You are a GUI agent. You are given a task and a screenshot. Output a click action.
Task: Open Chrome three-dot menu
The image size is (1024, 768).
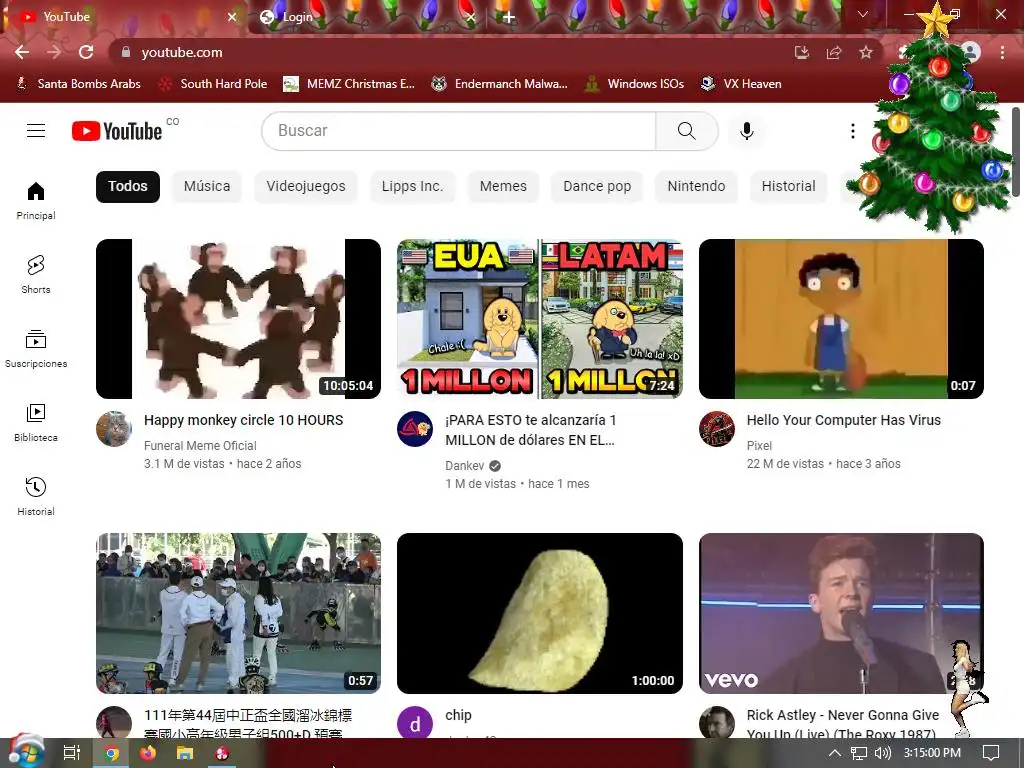point(1002,52)
